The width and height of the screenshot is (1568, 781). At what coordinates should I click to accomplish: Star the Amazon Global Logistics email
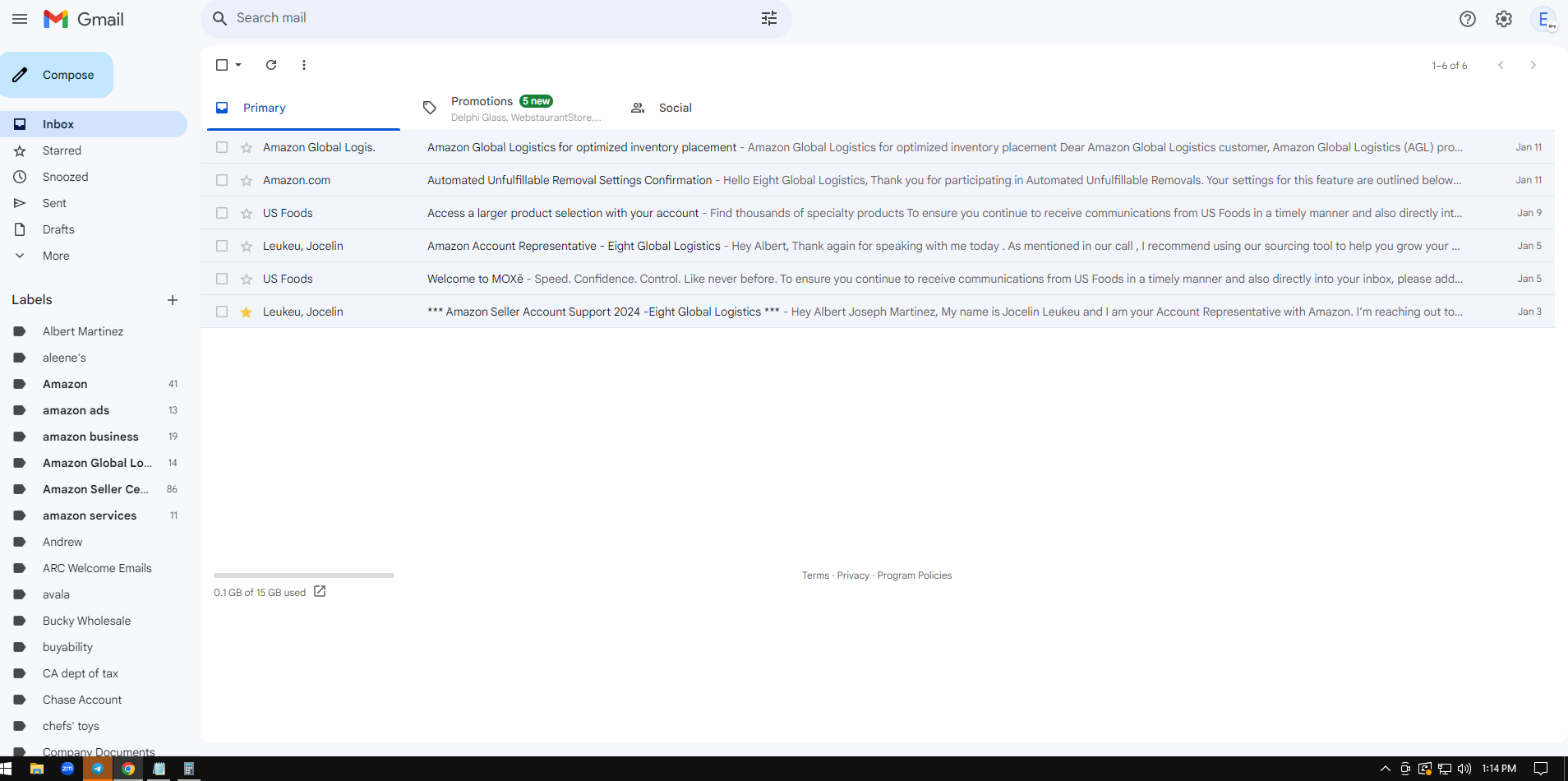[x=247, y=147]
